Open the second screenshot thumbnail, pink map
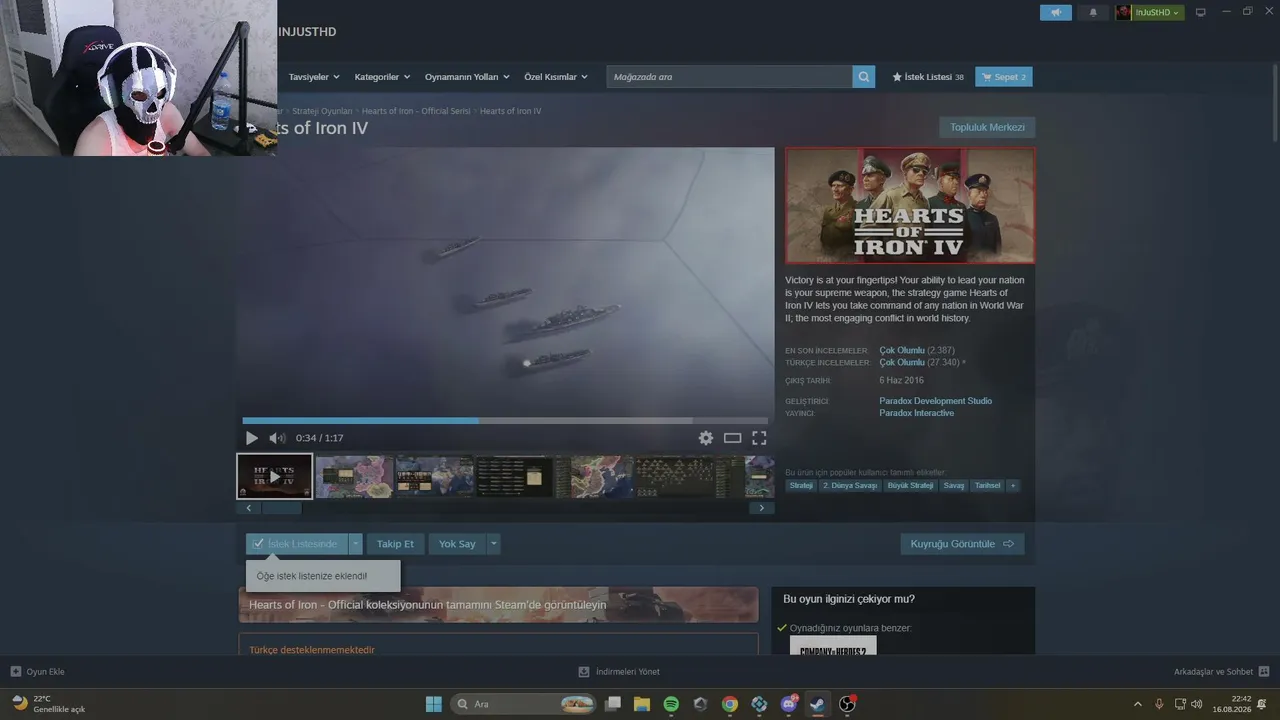This screenshot has height=720, width=1280. [x=354, y=476]
